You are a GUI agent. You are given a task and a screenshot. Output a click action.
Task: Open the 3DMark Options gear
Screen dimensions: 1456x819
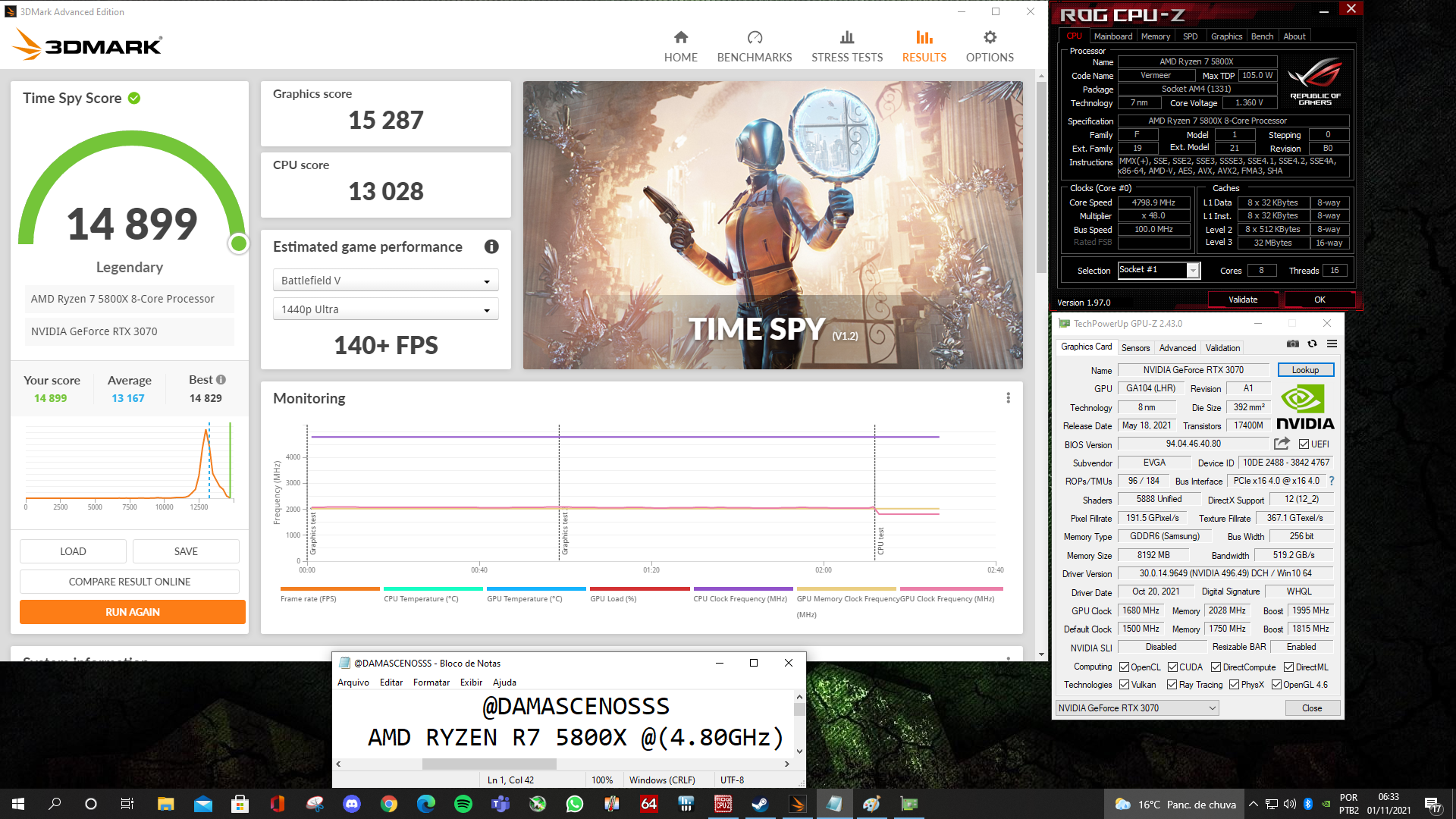pos(990,47)
